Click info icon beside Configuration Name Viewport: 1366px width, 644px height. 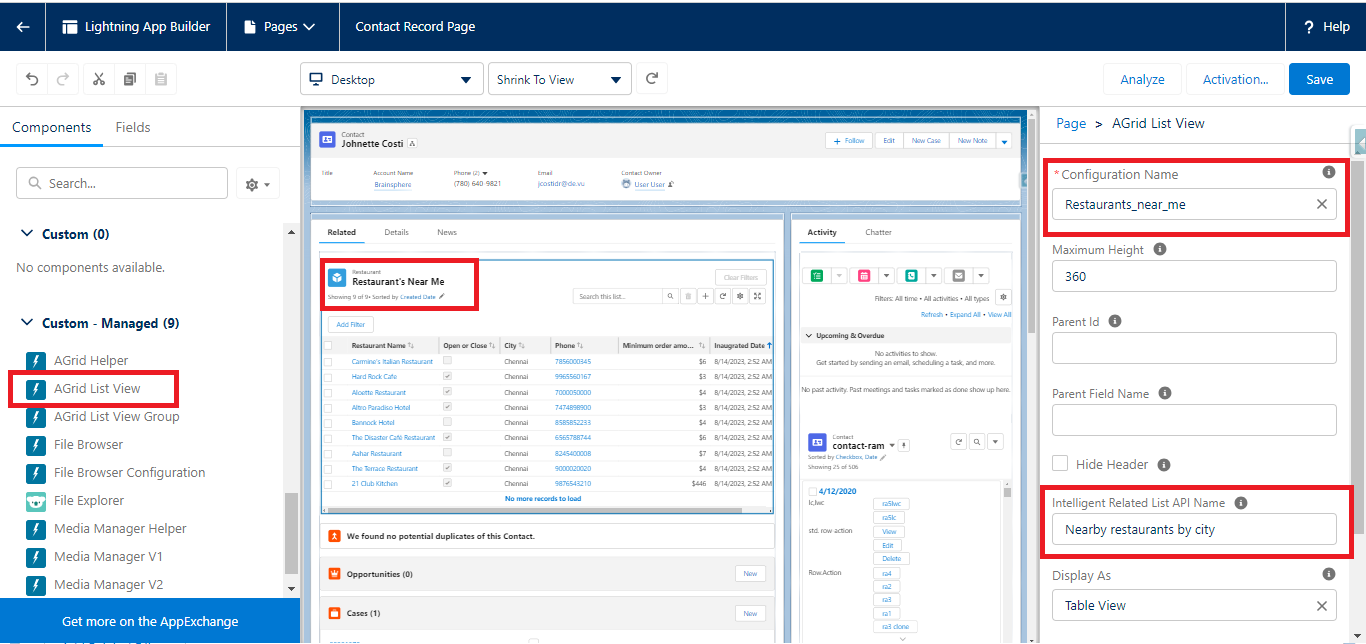click(1329, 172)
